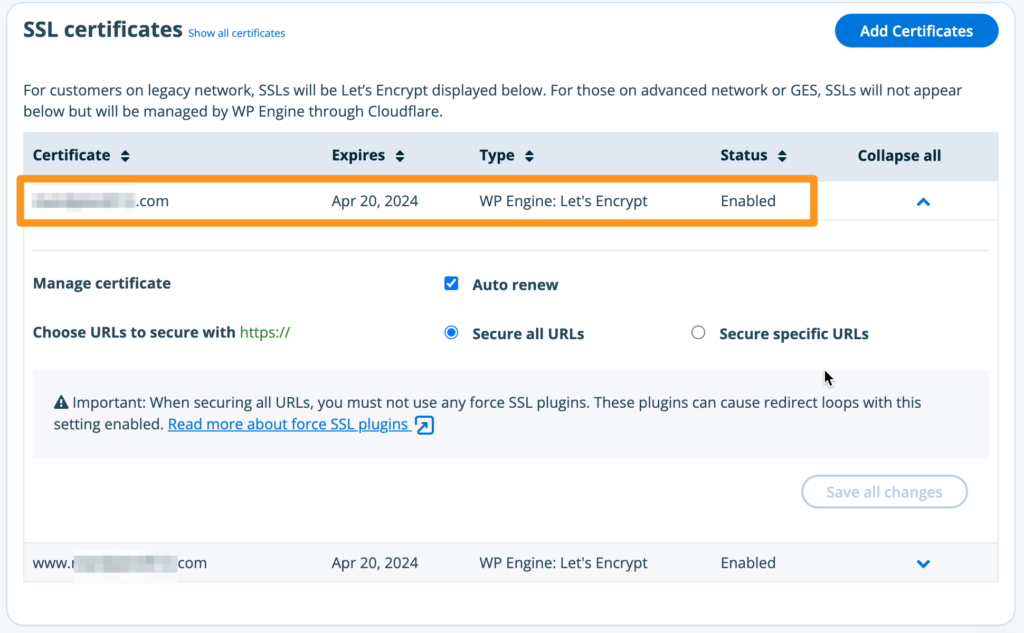Click the sort arrows beside Expires header

pyautogui.click(x=399, y=156)
